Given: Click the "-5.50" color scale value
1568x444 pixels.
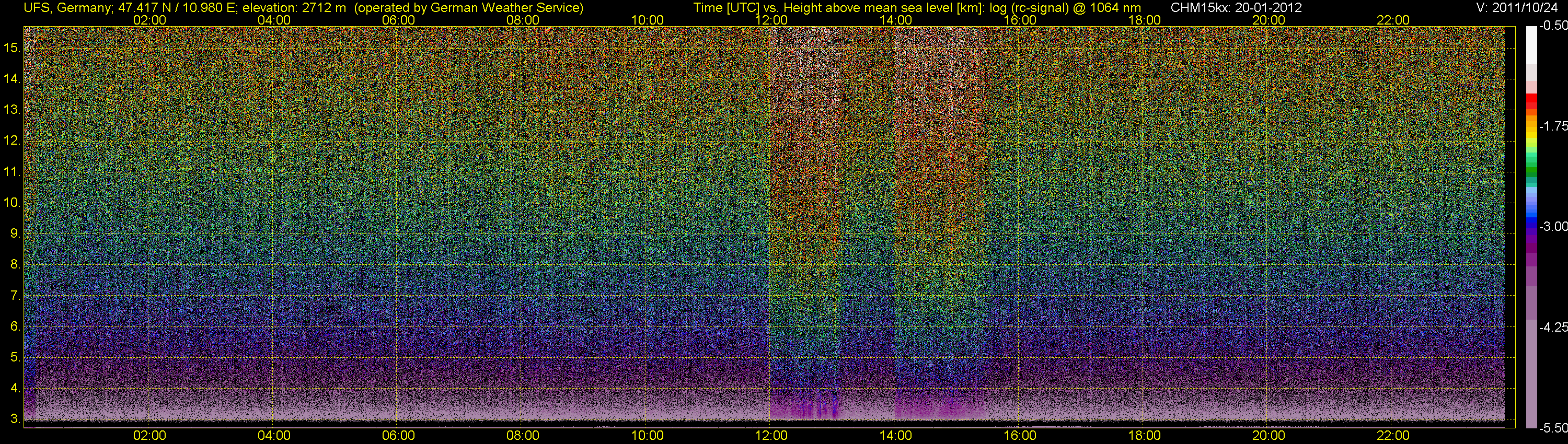Looking at the screenshot, I should (x=1553, y=428).
